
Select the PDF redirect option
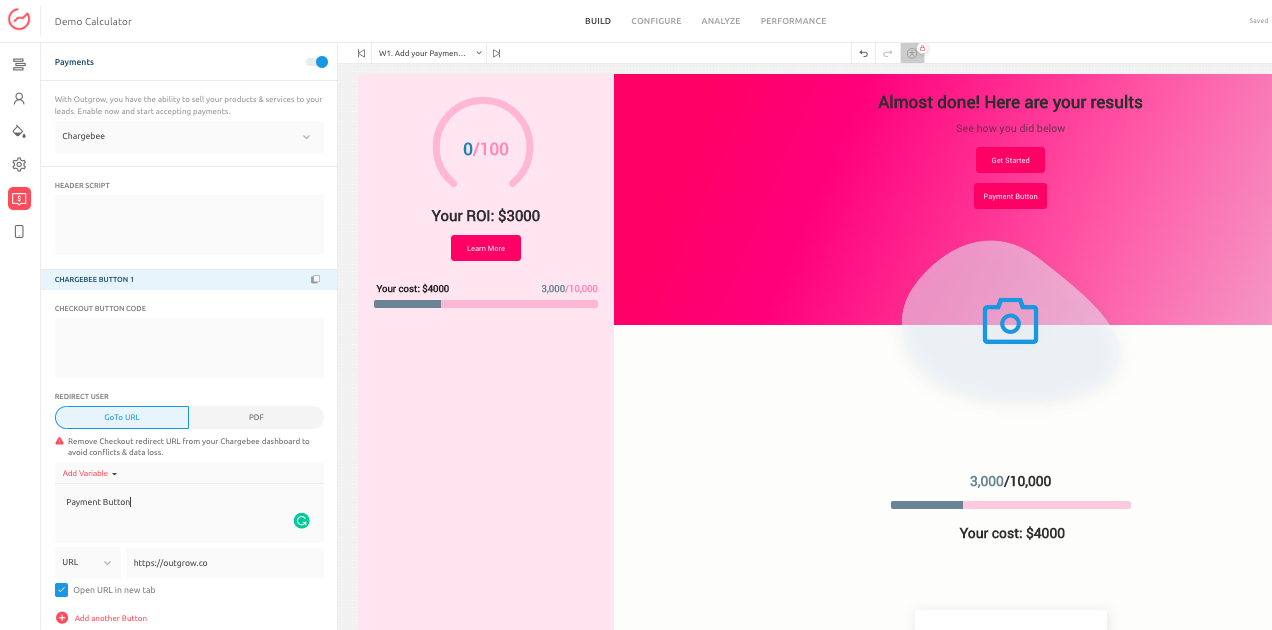point(256,417)
